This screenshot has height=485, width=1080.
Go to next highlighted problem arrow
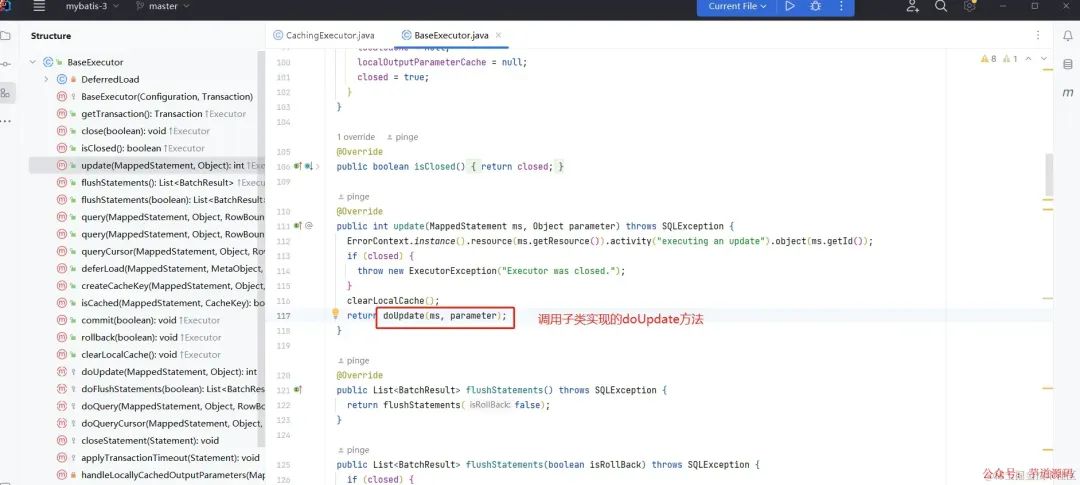pos(1043,59)
